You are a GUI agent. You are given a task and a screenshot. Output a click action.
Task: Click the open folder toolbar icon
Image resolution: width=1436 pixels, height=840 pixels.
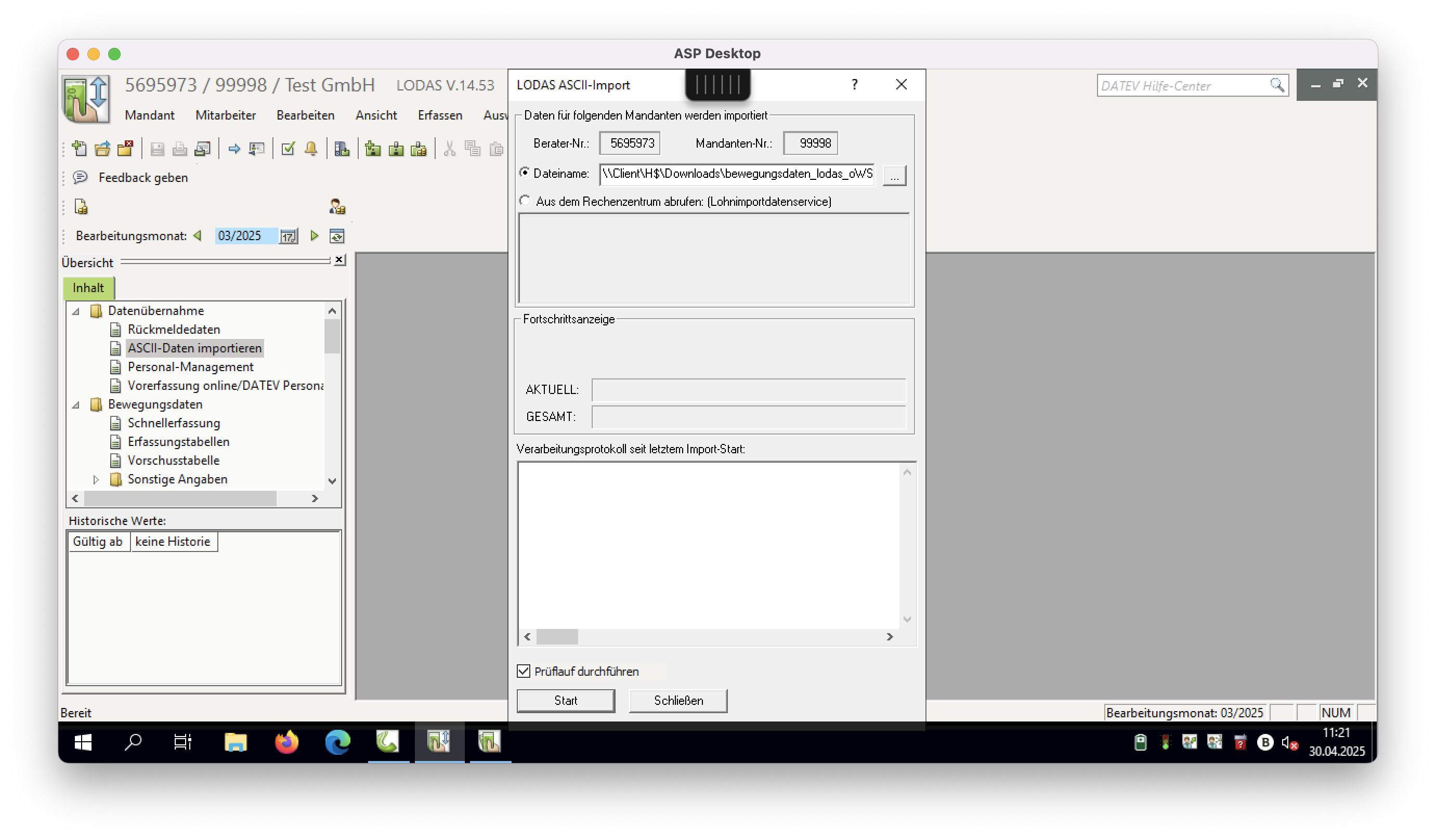[x=102, y=149]
